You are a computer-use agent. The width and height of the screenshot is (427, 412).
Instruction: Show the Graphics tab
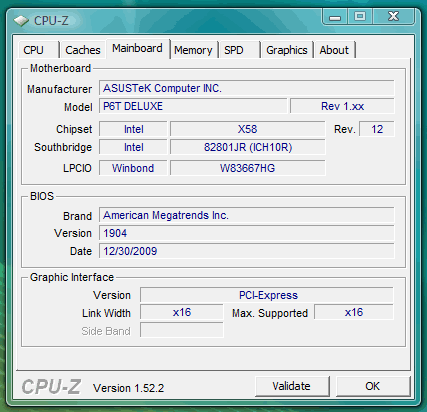tap(287, 50)
